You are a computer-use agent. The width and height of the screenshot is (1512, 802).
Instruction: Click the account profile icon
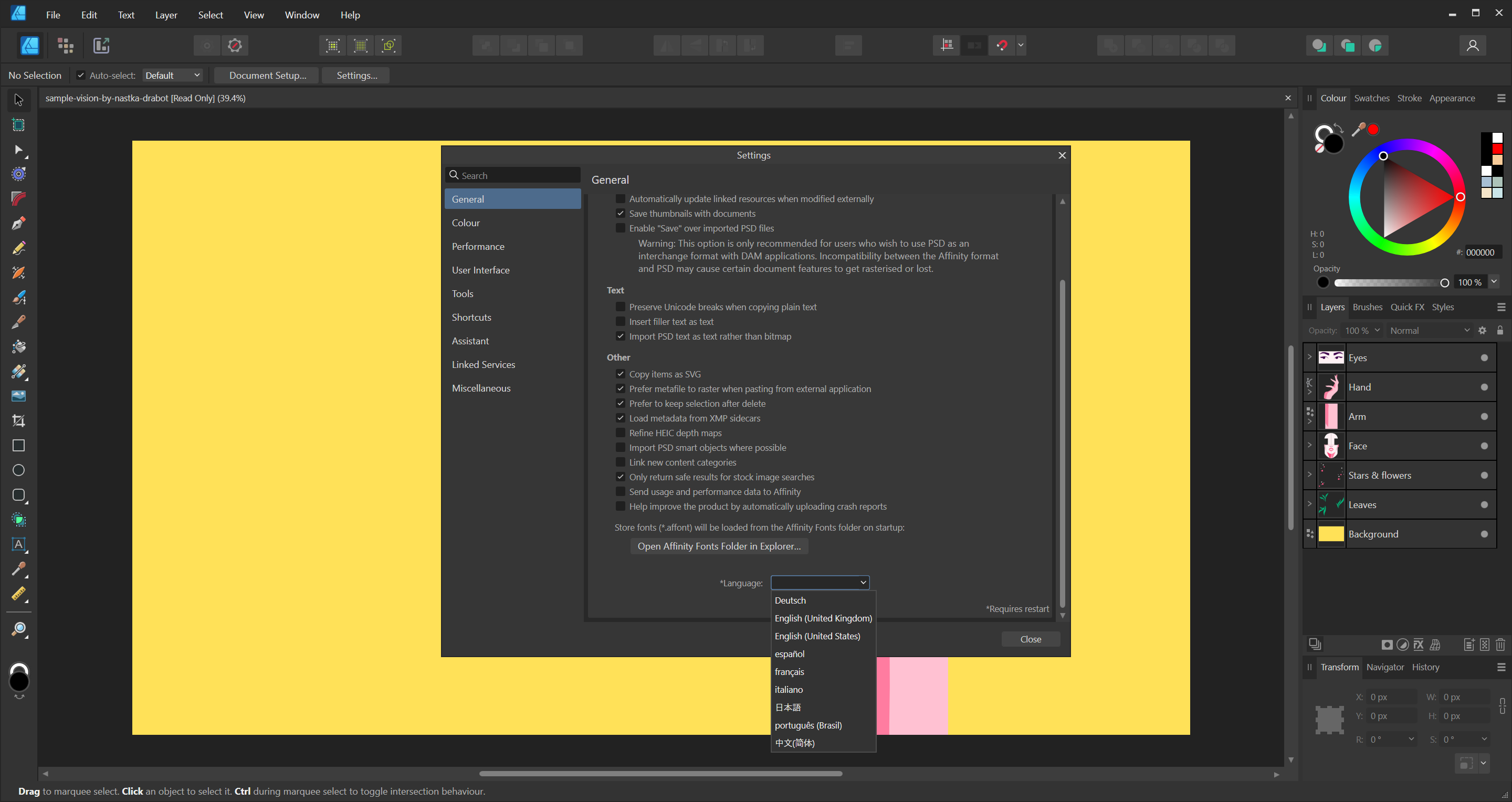coord(1472,45)
